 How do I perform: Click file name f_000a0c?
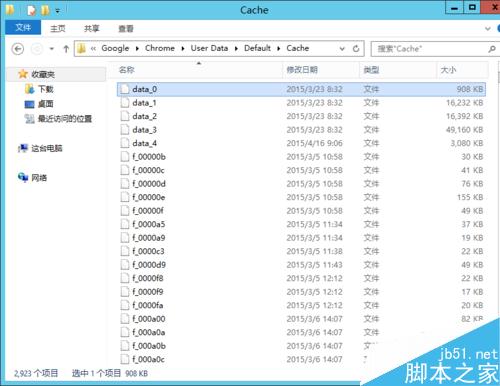click(148, 359)
